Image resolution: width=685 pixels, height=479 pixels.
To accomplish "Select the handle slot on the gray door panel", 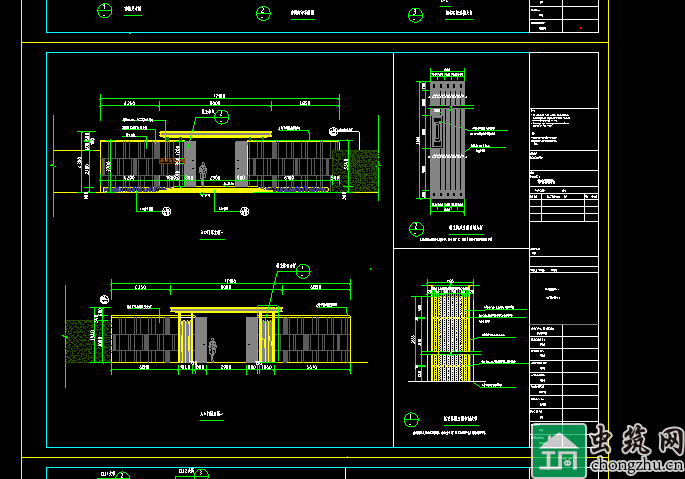I will [436, 132].
